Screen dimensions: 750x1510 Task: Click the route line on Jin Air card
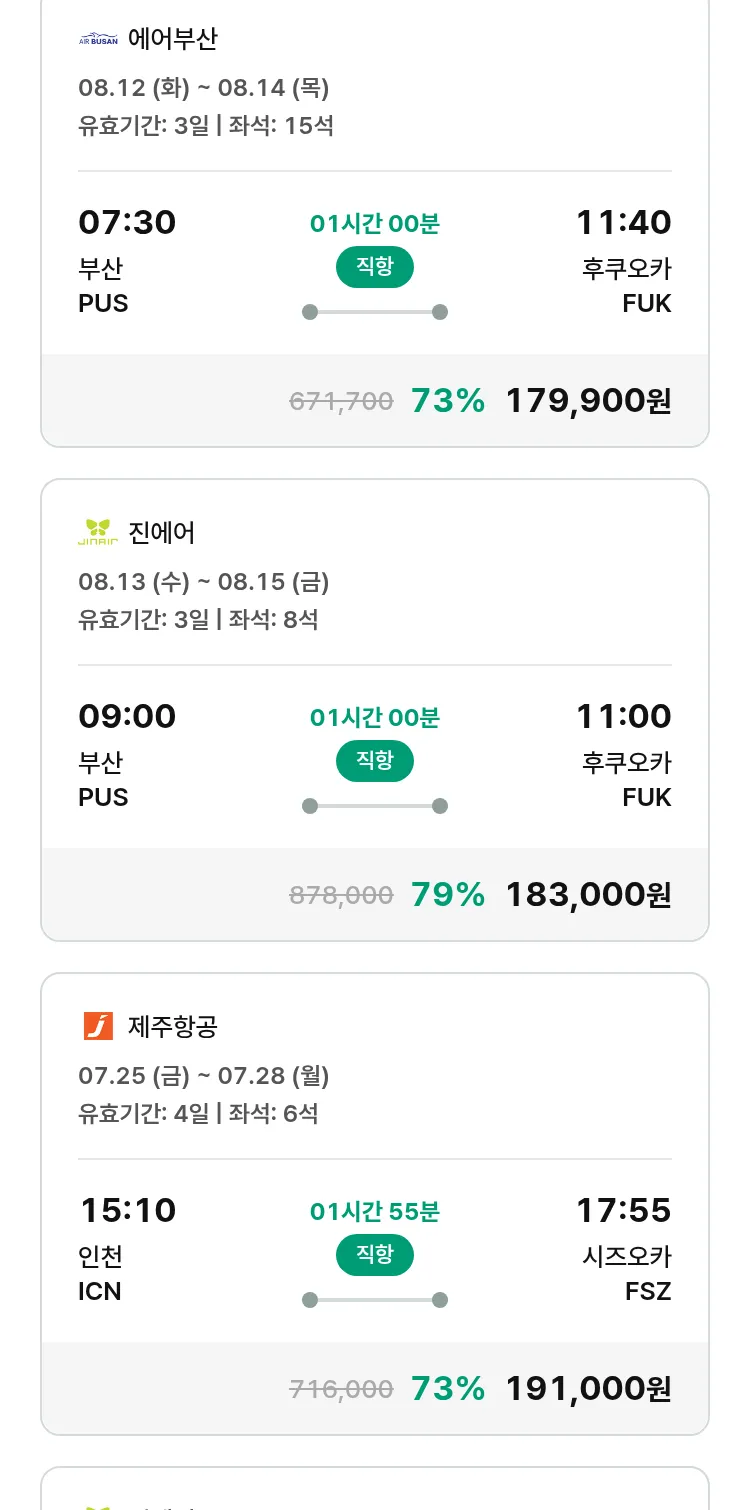pos(374,806)
